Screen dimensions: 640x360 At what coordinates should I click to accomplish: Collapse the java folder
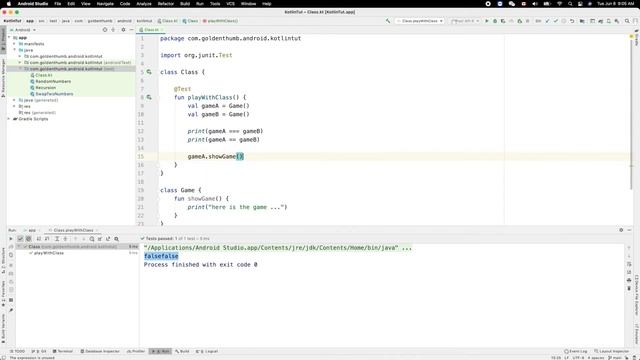[14, 50]
